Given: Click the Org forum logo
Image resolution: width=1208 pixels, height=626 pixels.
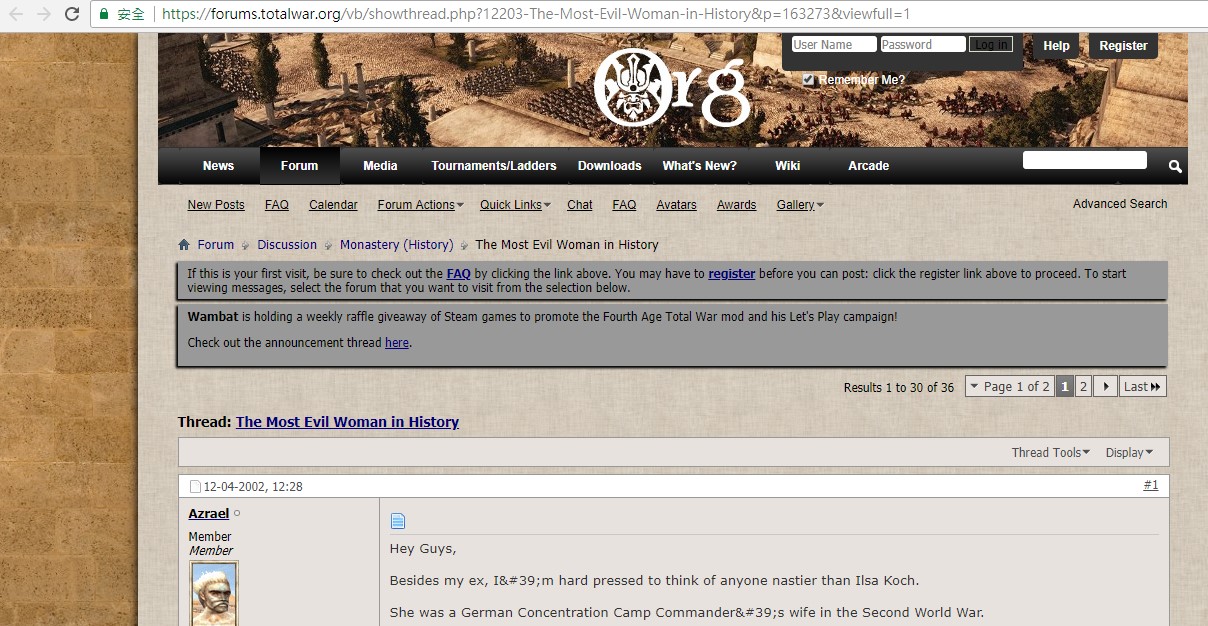Looking at the screenshot, I should 670,90.
